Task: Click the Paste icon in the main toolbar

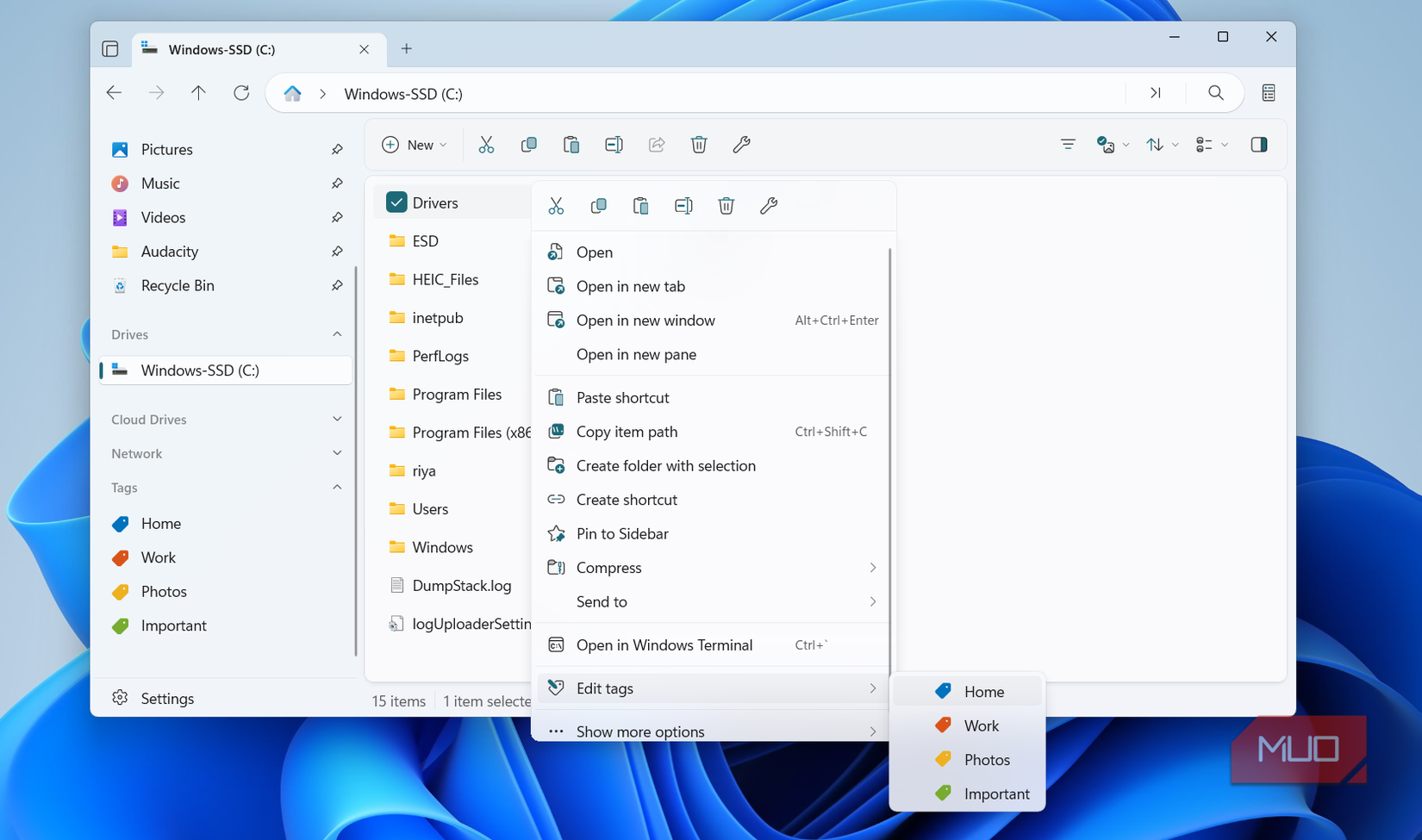Action: 571,145
